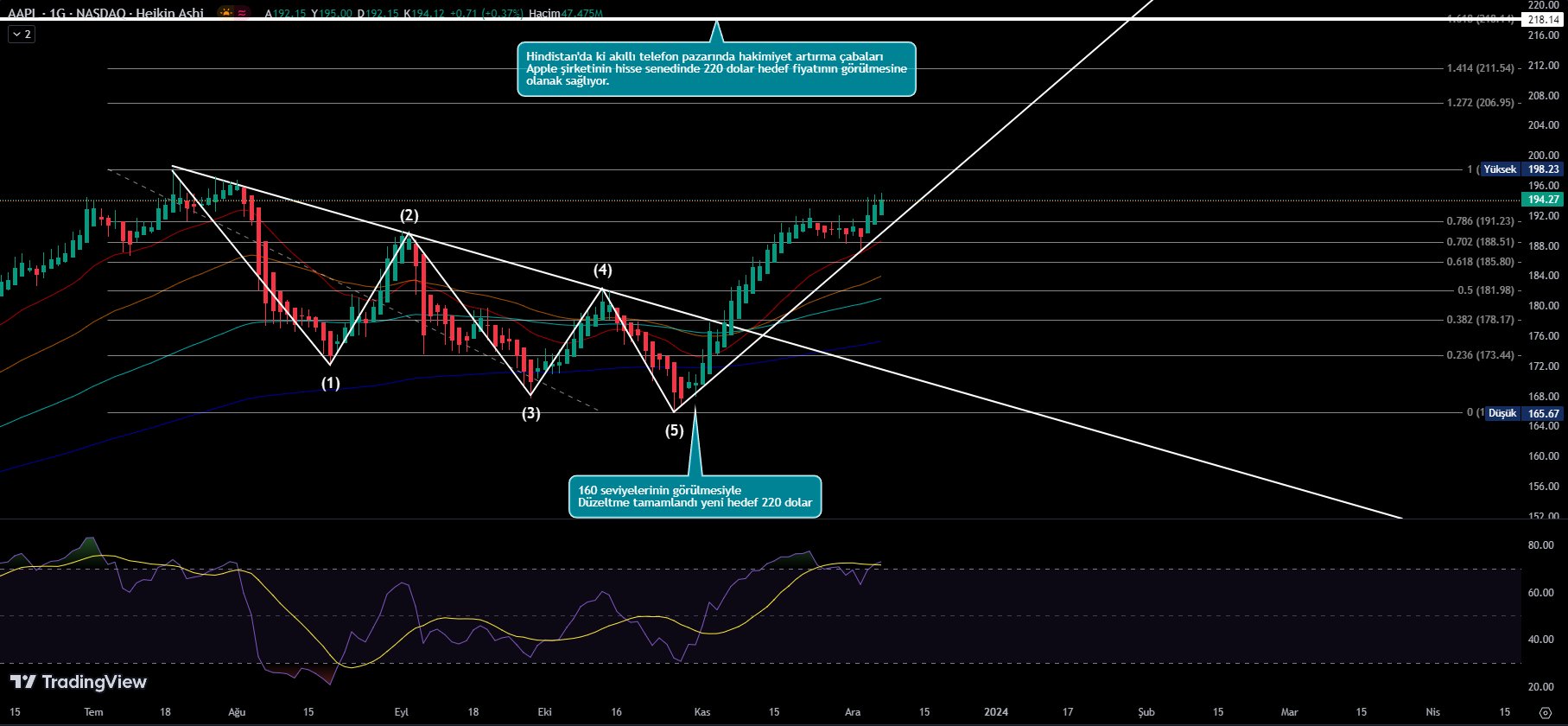
Task: Click the Kas label on time axis
Action: [702, 712]
